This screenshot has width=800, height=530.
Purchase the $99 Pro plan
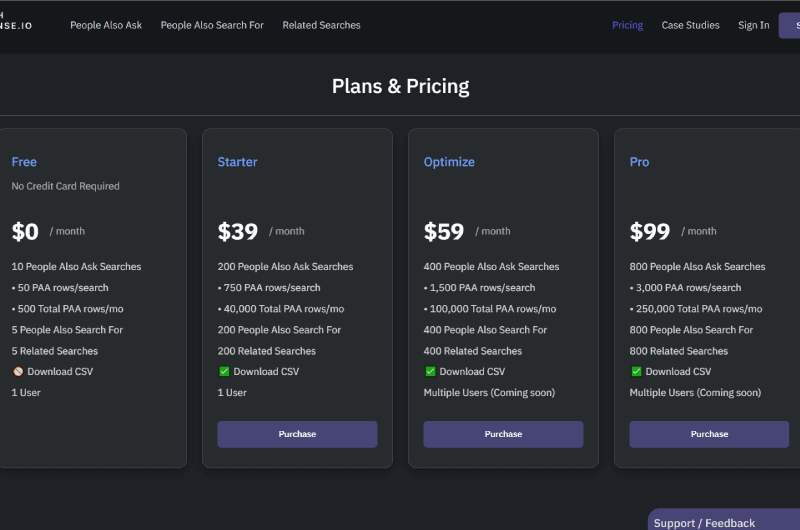pos(709,434)
